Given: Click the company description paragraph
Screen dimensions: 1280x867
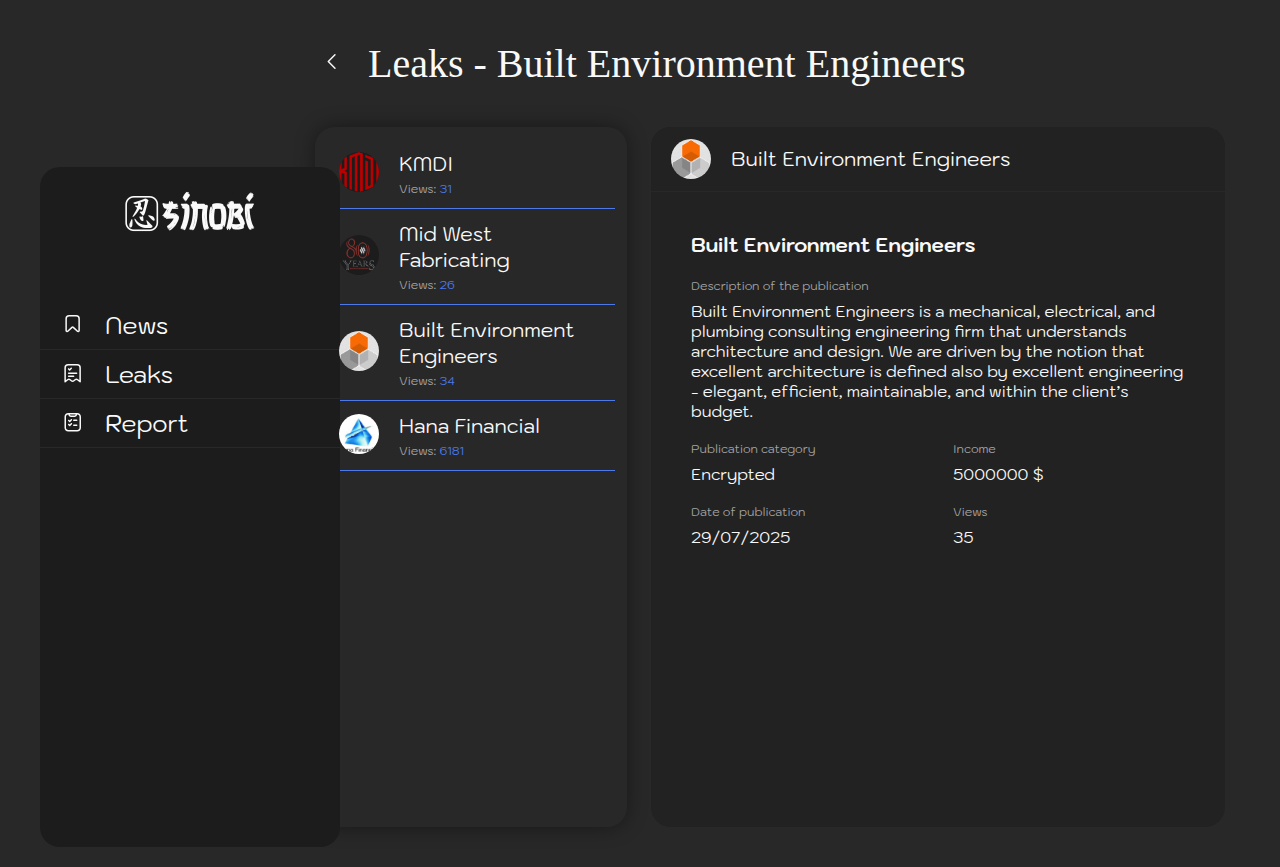Looking at the screenshot, I should (x=937, y=361).
